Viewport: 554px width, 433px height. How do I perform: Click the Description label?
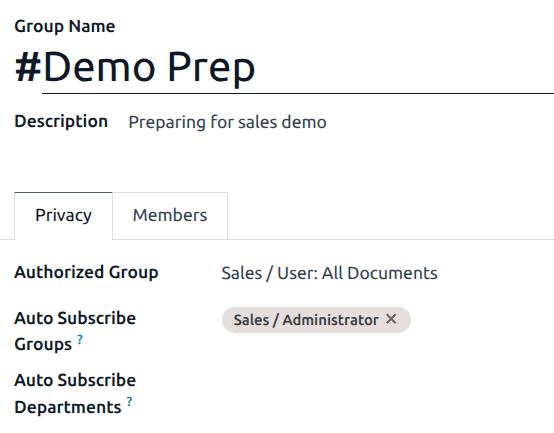pyautogui.click(x=61, y=121)
